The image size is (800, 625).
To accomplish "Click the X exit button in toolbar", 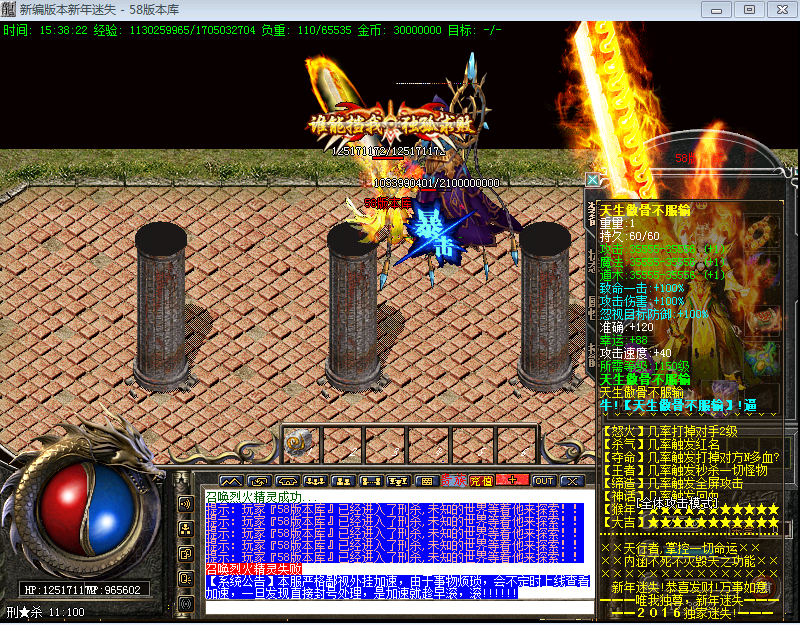I will point(572,481).
